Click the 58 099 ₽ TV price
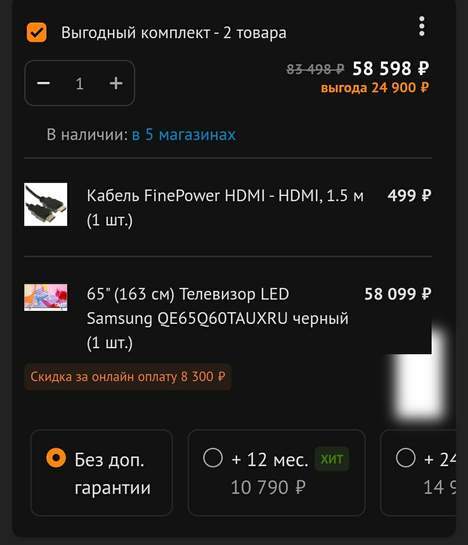The height and width of the screenshot is (545, 468). click(398, 294)
